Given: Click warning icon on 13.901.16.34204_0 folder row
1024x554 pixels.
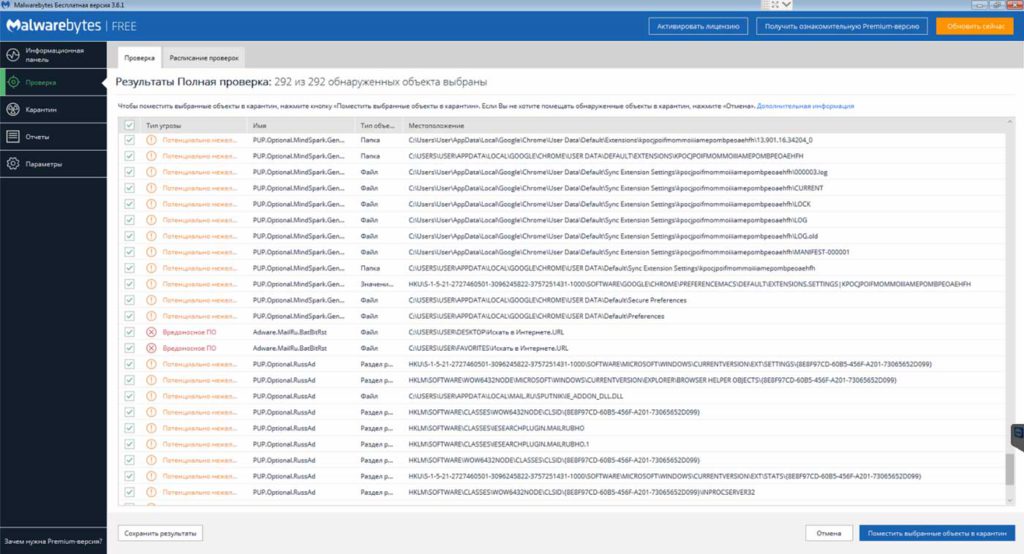Looking at the screenshot, I should 151,140.
